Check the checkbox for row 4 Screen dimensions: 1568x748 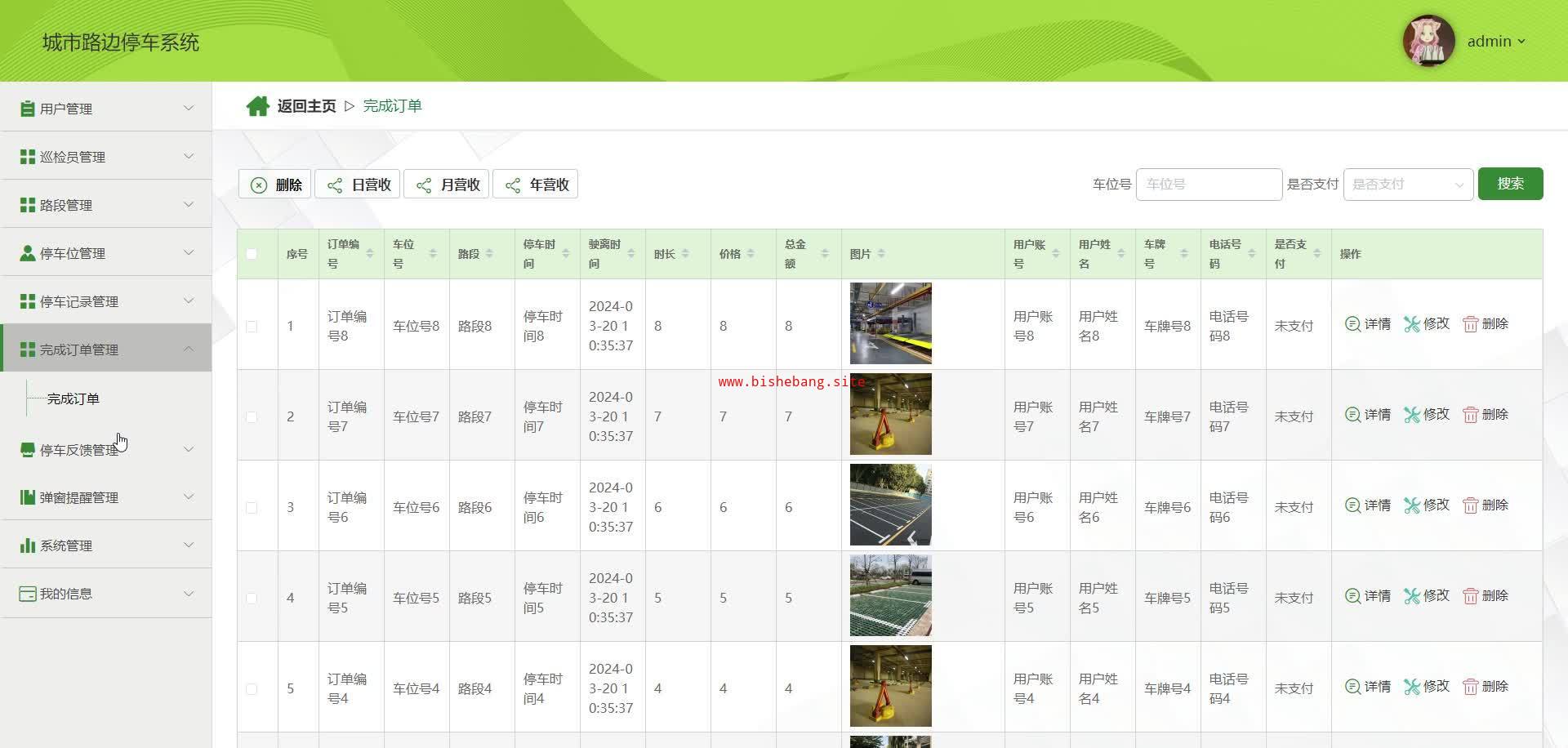[x=252, y=599]
